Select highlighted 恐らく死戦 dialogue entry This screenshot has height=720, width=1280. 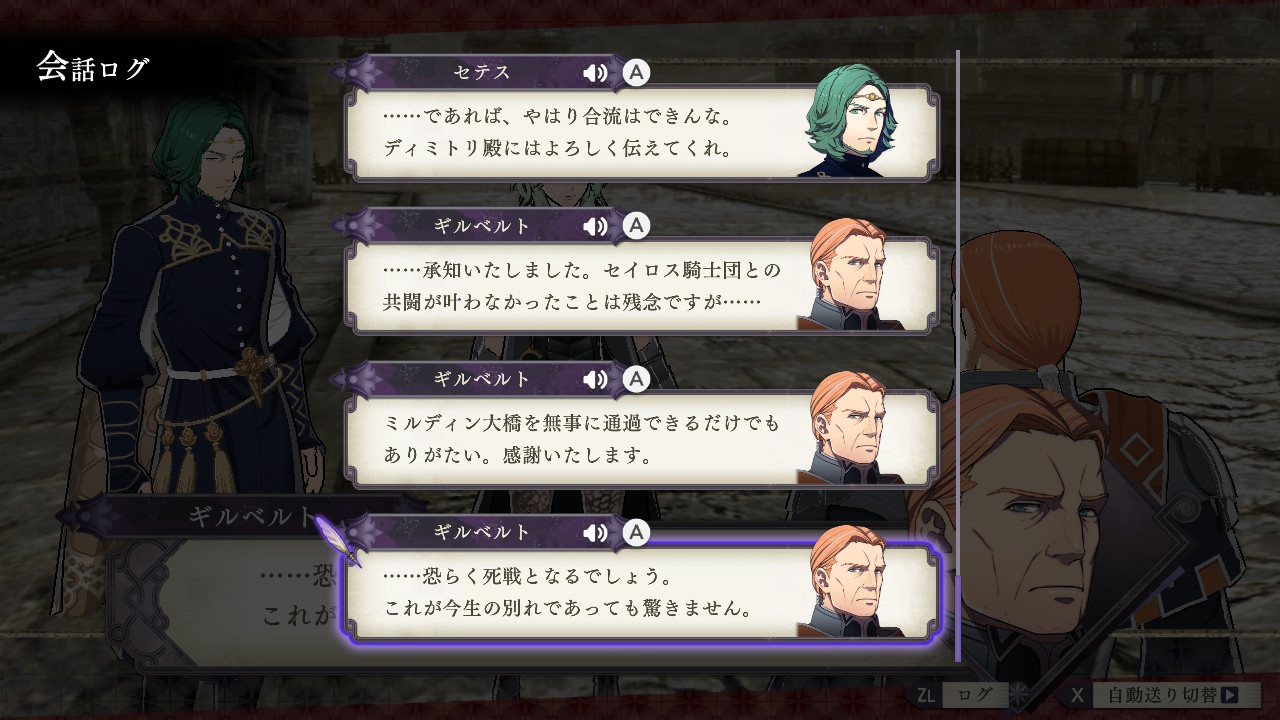coord(642,592)
